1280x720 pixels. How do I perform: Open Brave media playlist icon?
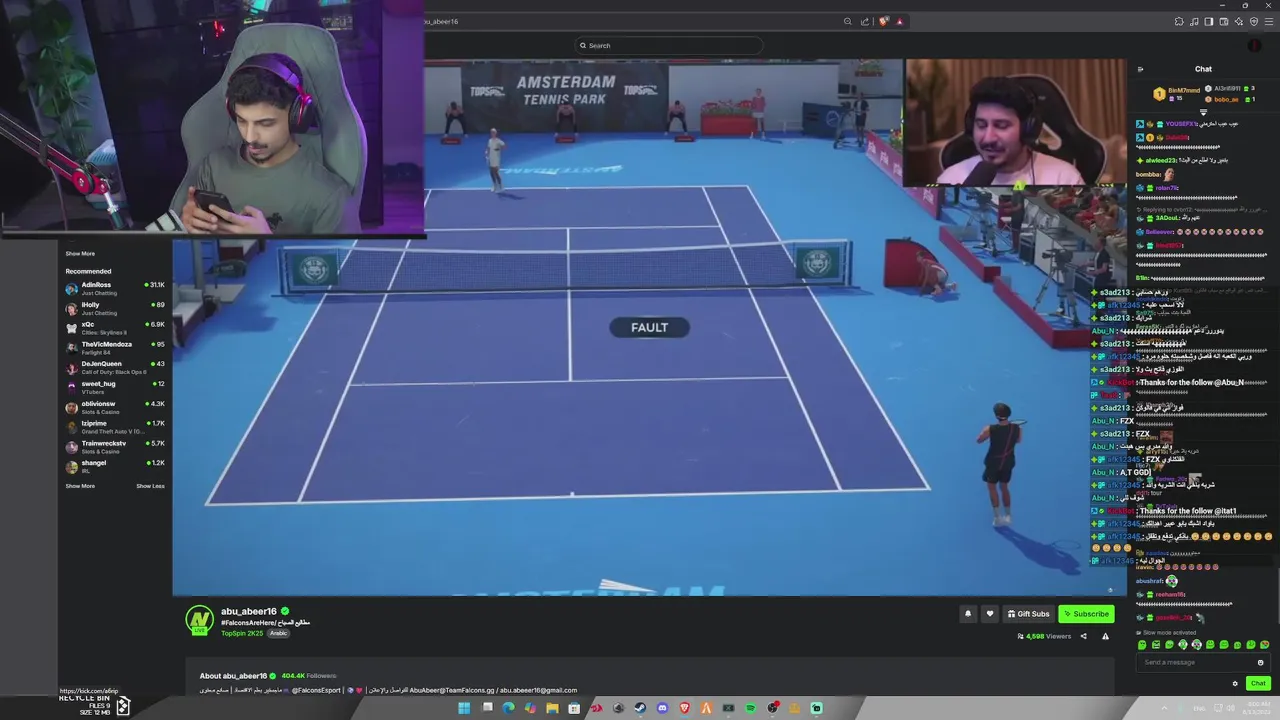click(x=1194, y=22)
